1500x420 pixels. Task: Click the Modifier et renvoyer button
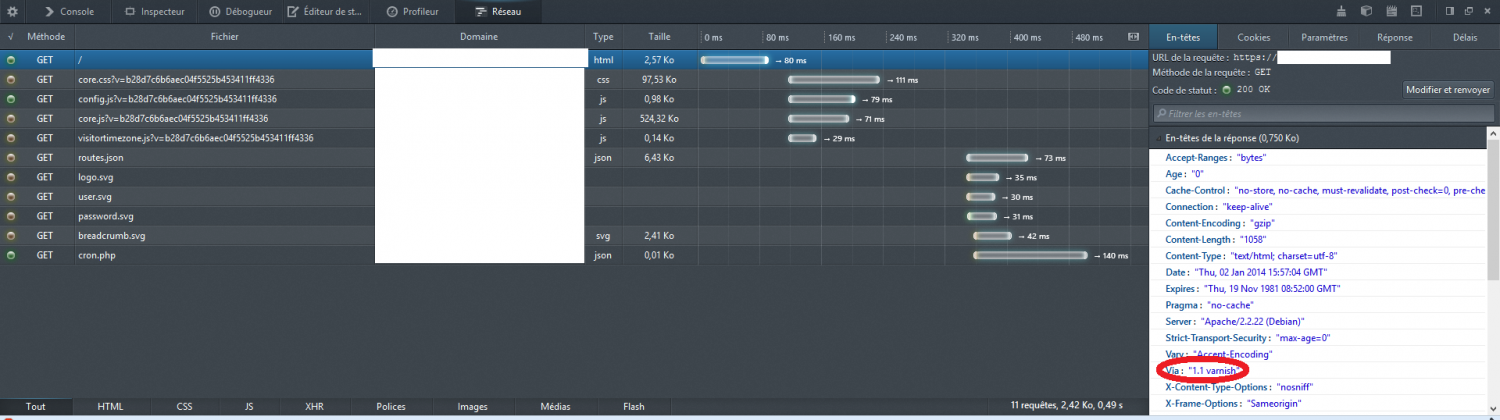point(1449,90)
